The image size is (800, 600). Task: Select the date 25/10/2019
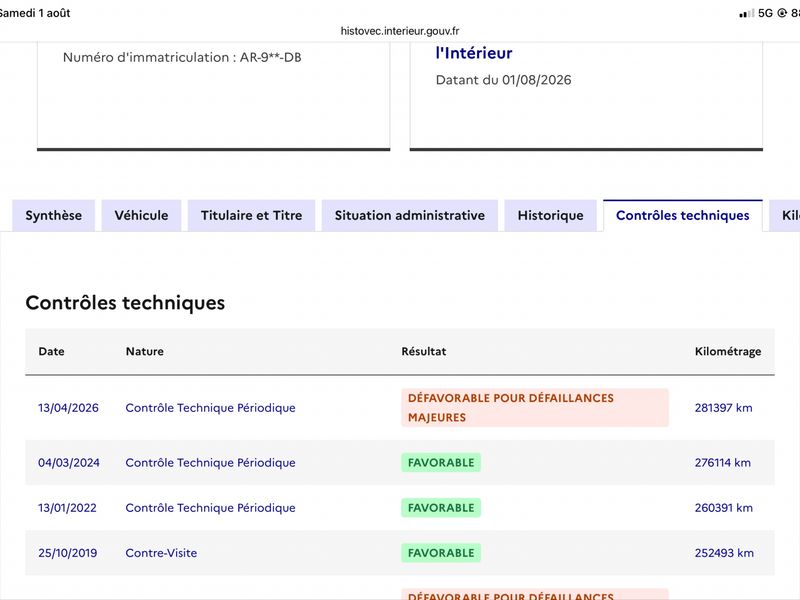pyautogui.click(x=67, y=553)
